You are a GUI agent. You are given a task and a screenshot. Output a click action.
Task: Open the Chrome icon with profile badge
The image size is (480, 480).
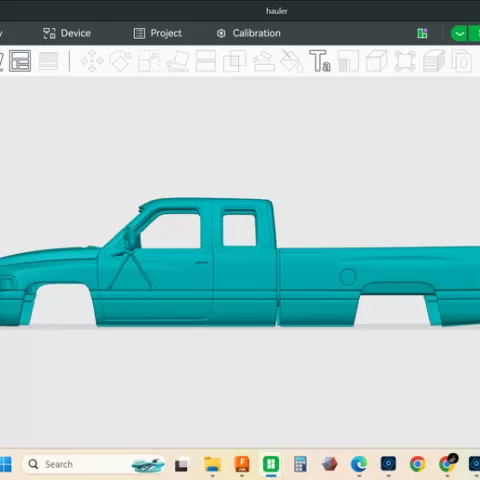(447, 464)
